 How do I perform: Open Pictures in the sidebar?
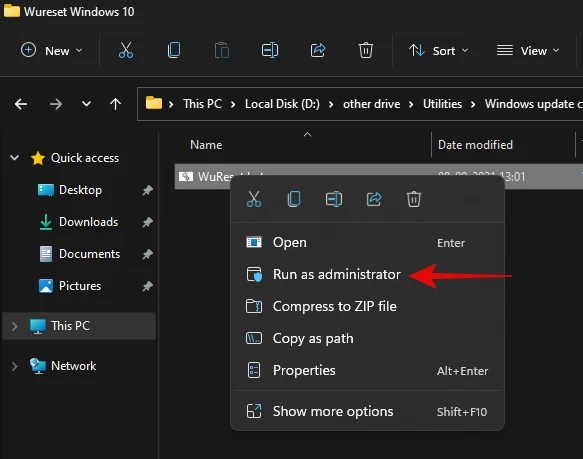pyautogui.click(x=80, y=286)
